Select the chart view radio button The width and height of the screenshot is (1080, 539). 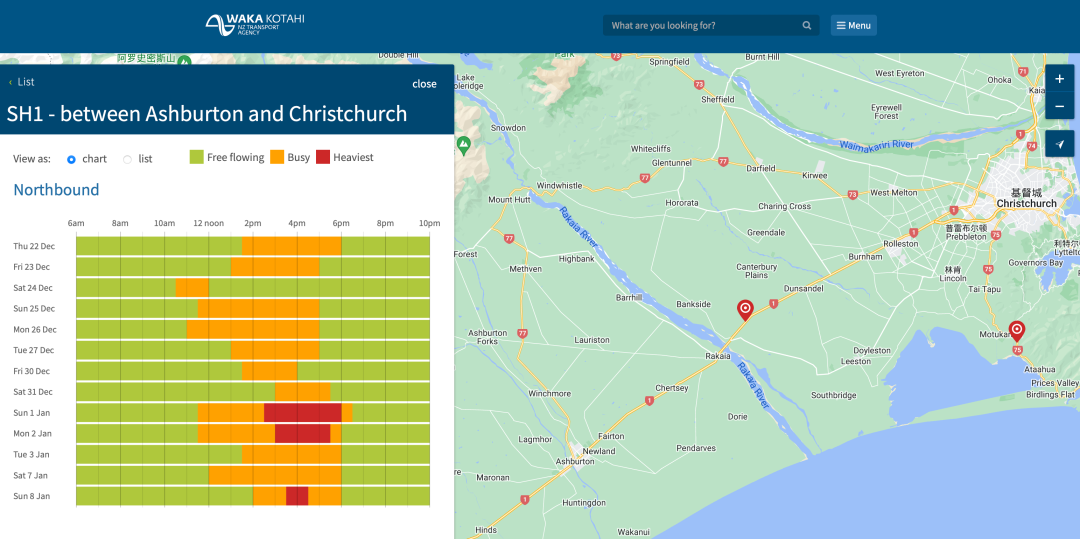point(71,159)
